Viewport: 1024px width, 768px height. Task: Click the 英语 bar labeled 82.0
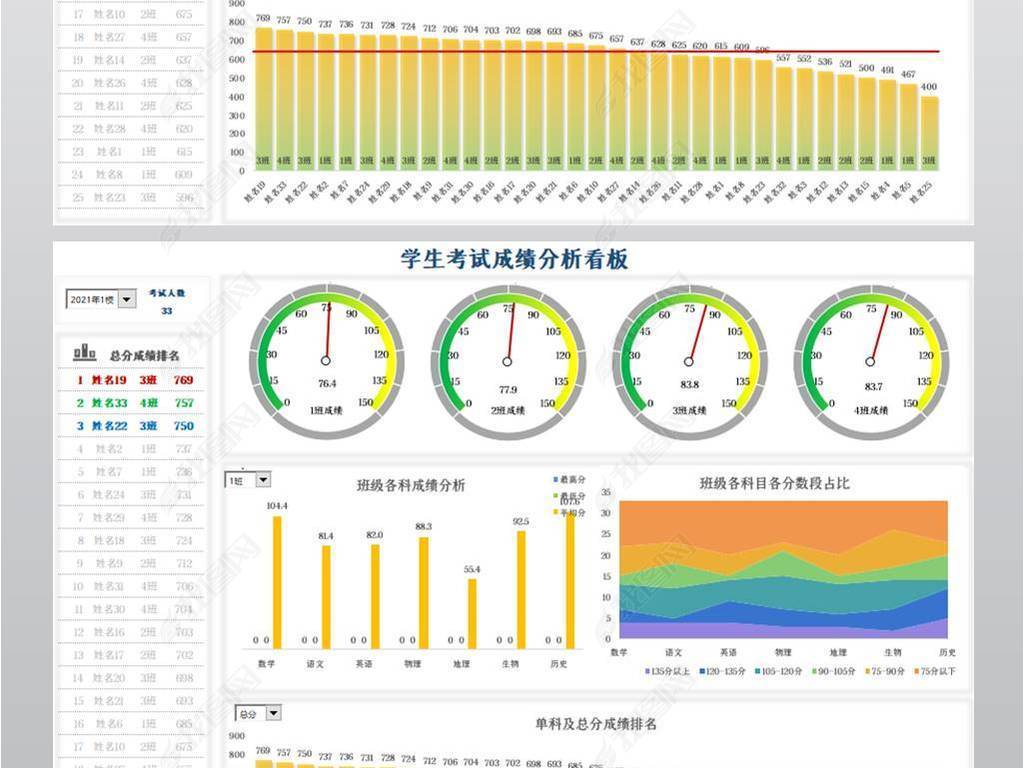[375, 596]
